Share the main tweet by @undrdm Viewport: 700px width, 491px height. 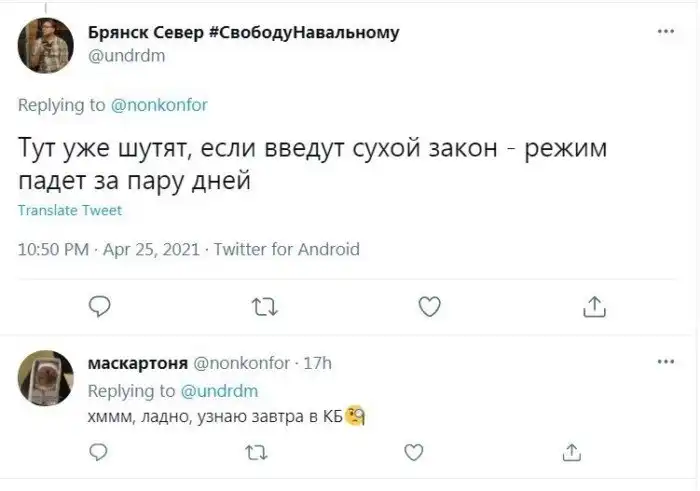pos(593,306)
